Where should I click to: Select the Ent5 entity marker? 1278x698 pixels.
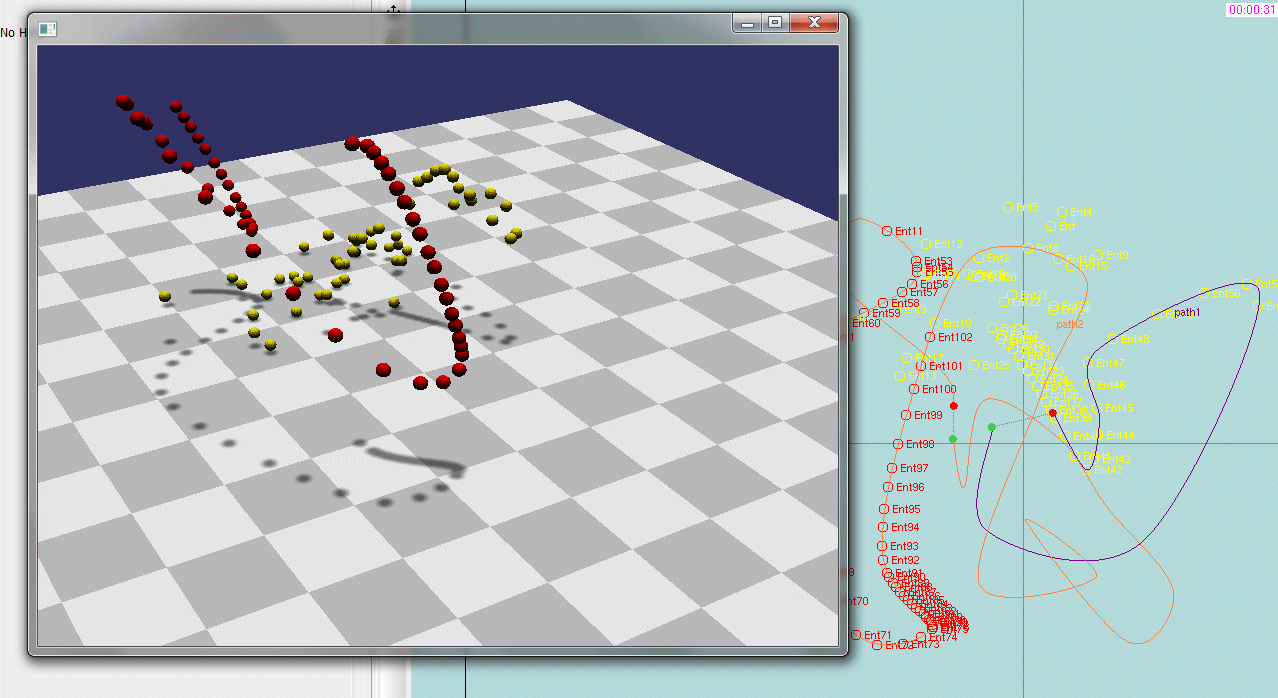coord(1008,207)
